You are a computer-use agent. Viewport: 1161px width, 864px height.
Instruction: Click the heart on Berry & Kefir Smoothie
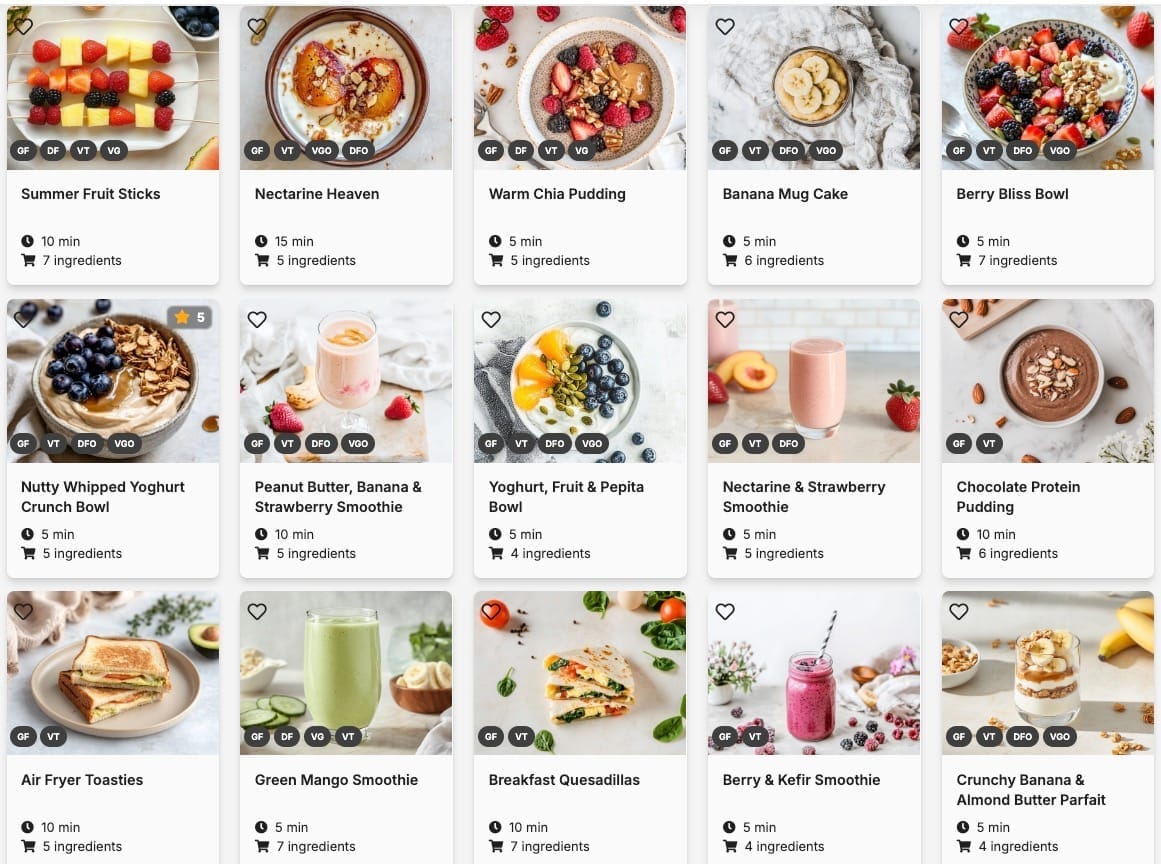coord(725,612)
